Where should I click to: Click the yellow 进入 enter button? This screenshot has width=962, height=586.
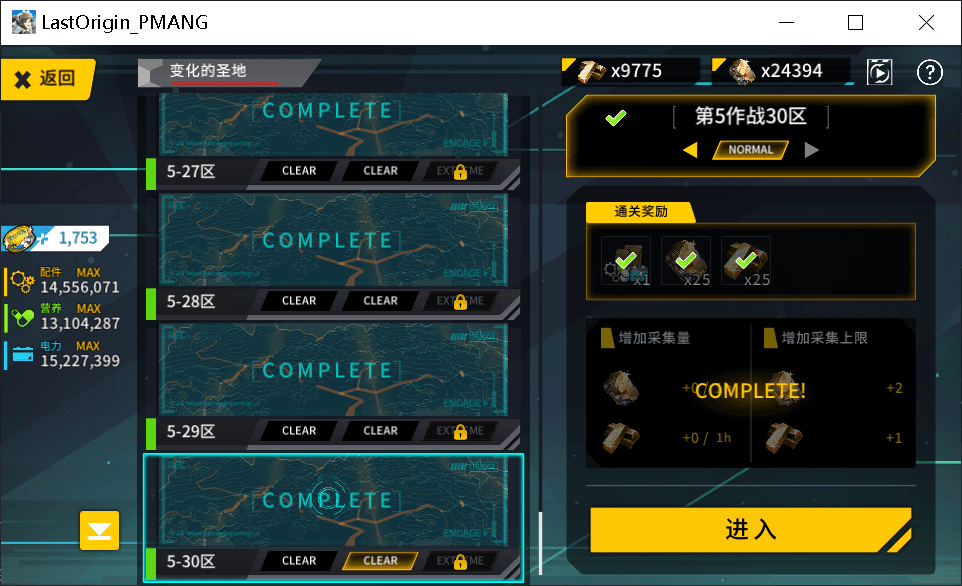coord(750,530)
